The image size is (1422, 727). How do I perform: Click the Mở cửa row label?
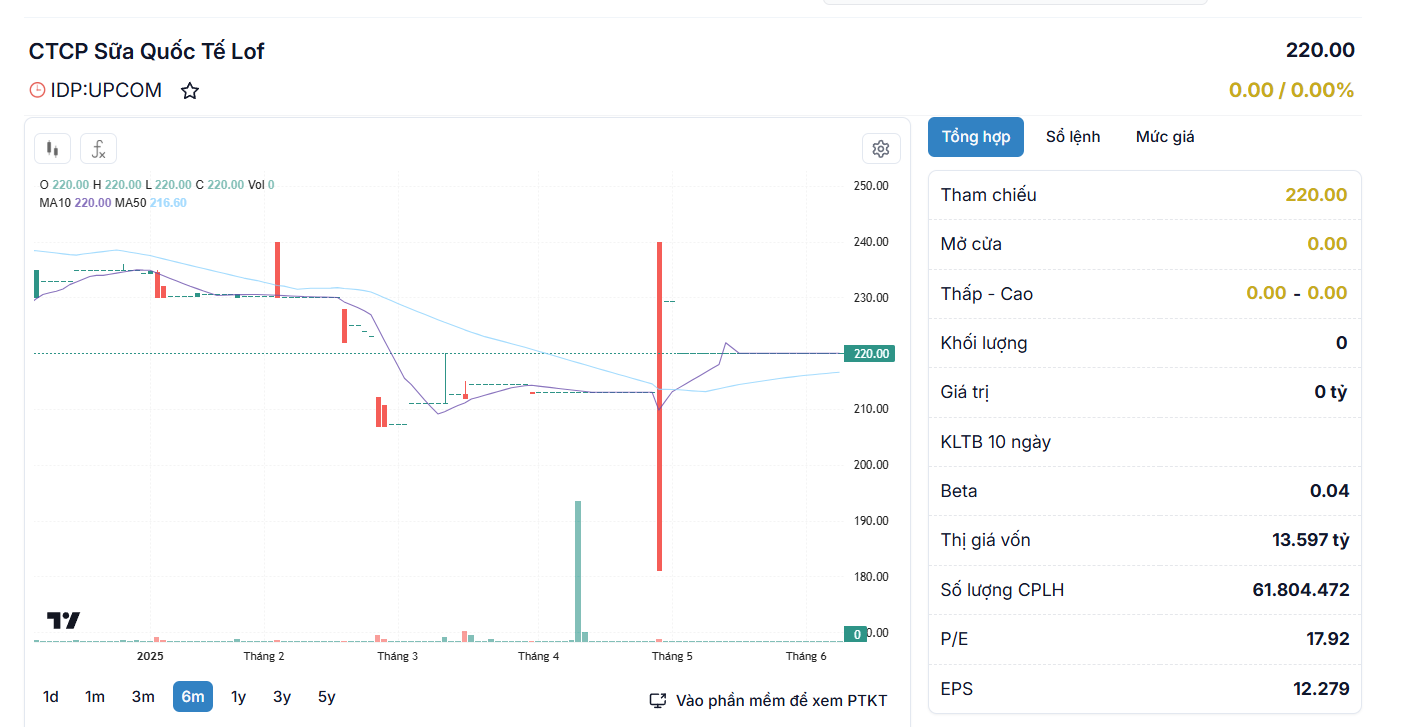[x=971, y=244]
